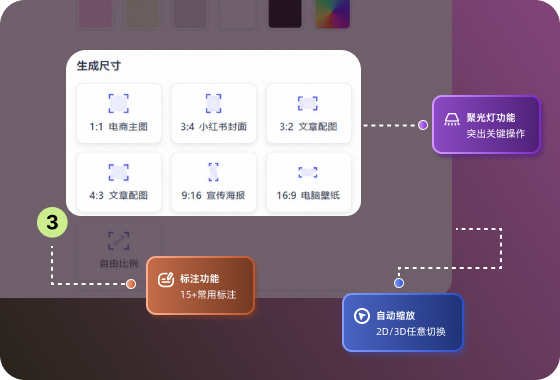Choose the 9:16 宣传海报 size option
Viewport: 560px width, 380px height.
214,182
